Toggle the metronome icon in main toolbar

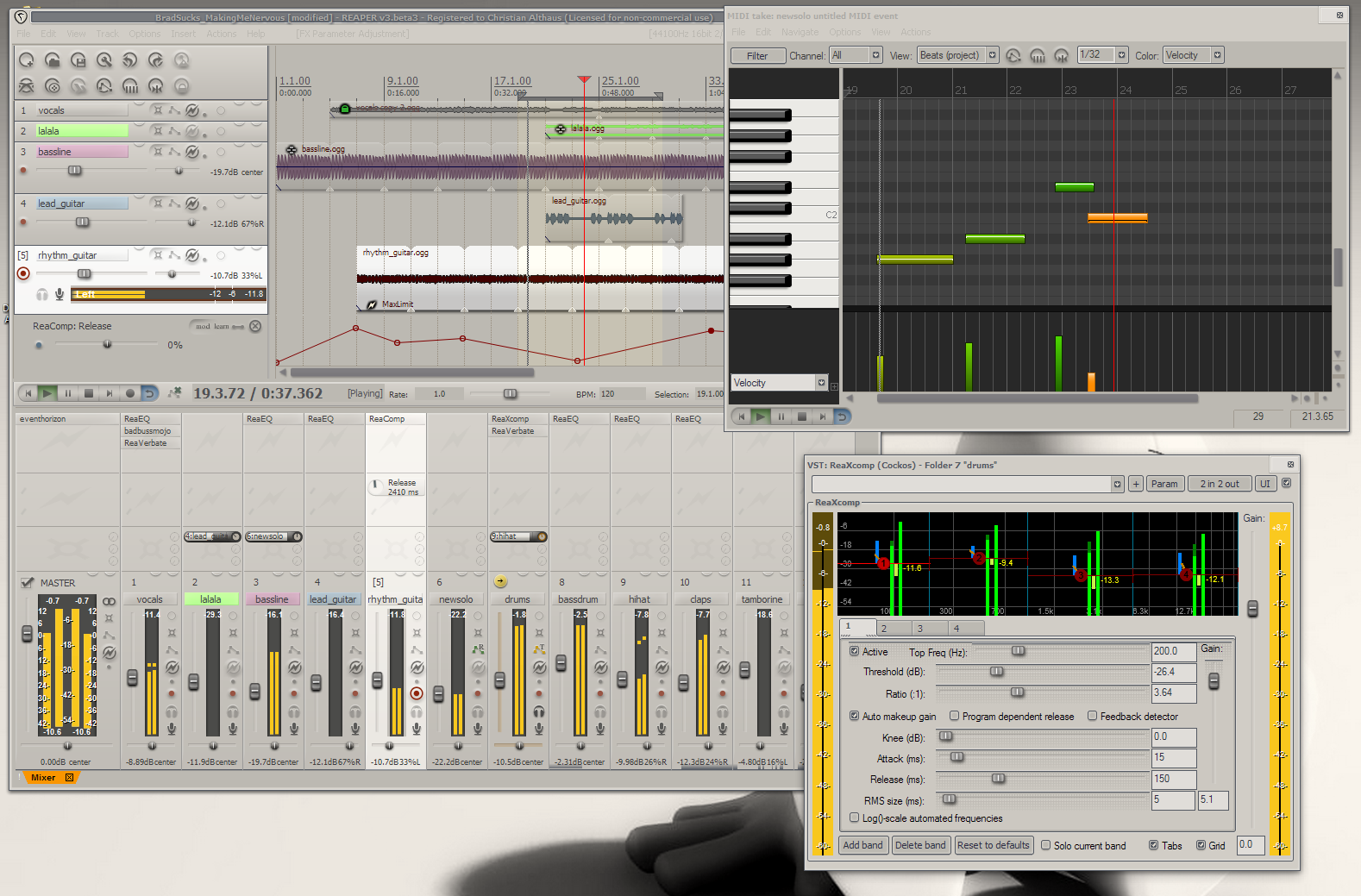point(182,60)
